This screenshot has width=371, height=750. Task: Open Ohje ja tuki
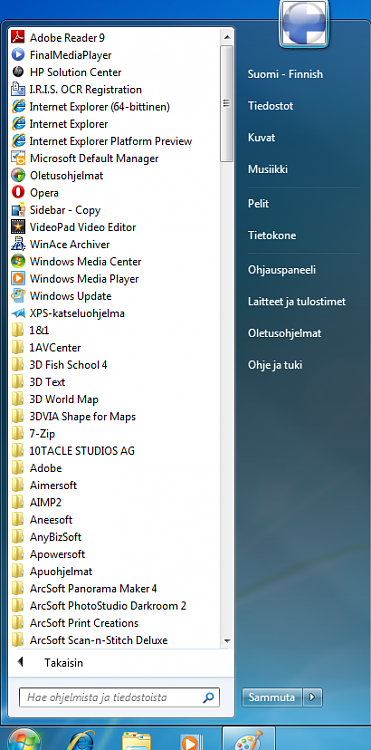[275, 365]
